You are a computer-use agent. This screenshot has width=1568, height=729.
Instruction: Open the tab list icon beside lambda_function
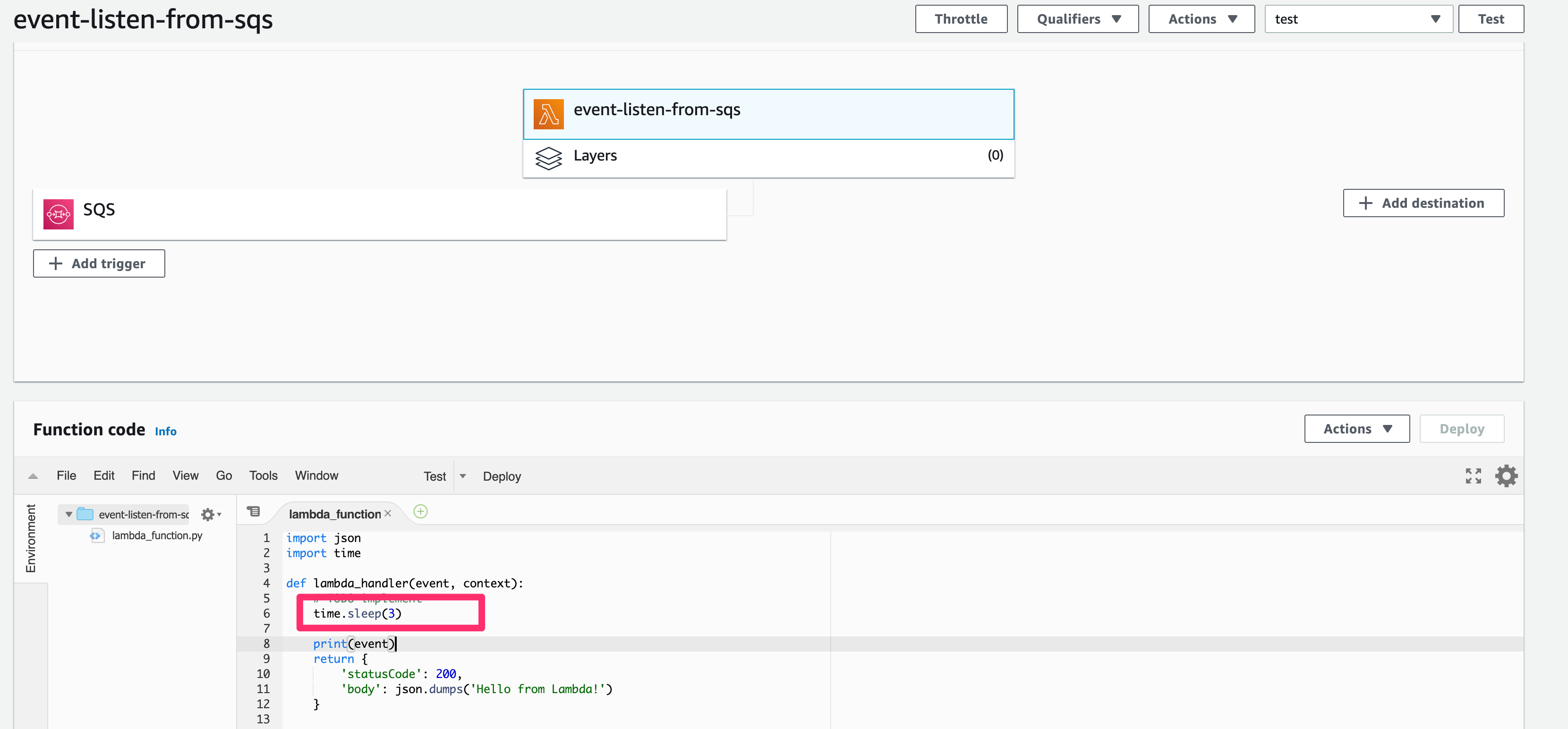point(253,511)
